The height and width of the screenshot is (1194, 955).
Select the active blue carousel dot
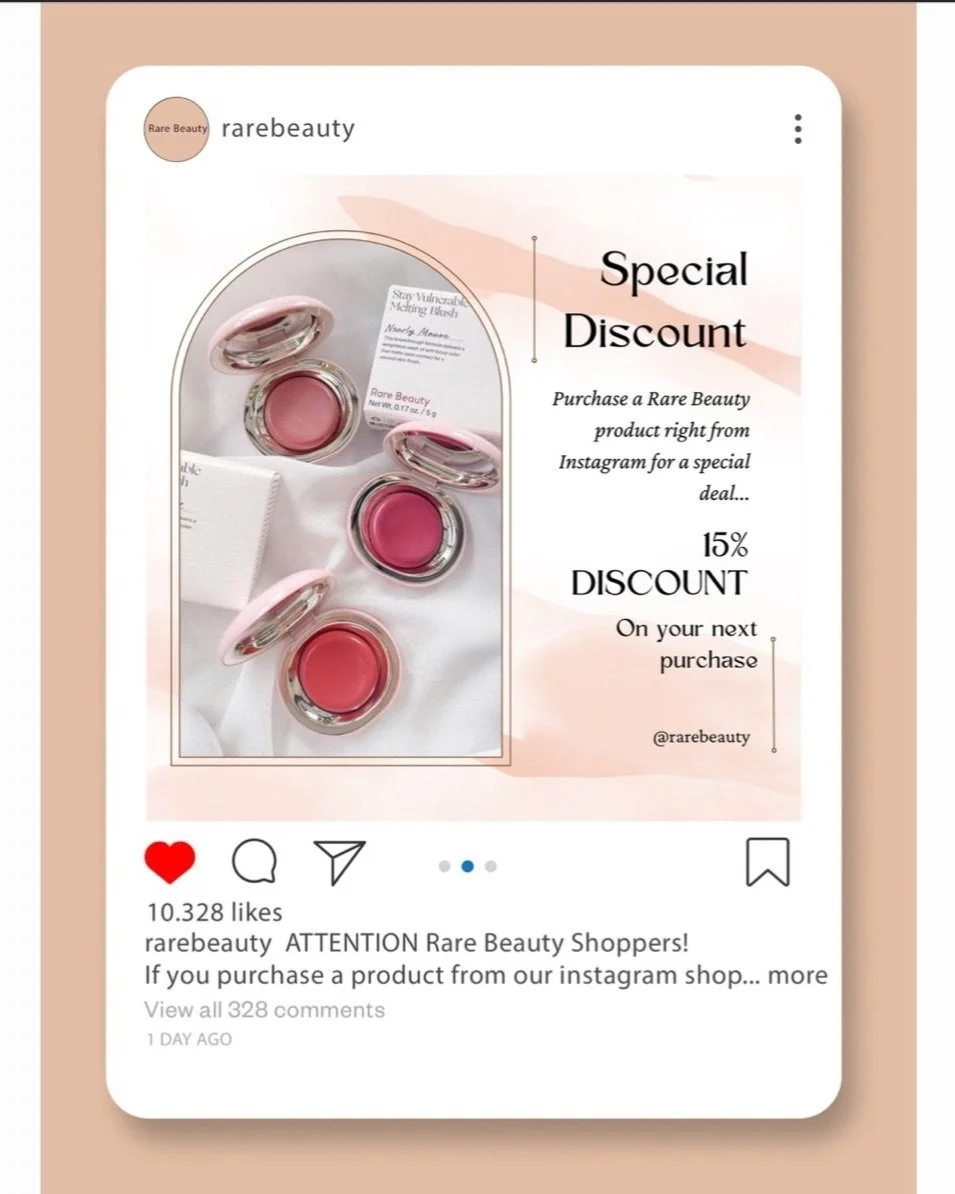(x=468, y=866)
